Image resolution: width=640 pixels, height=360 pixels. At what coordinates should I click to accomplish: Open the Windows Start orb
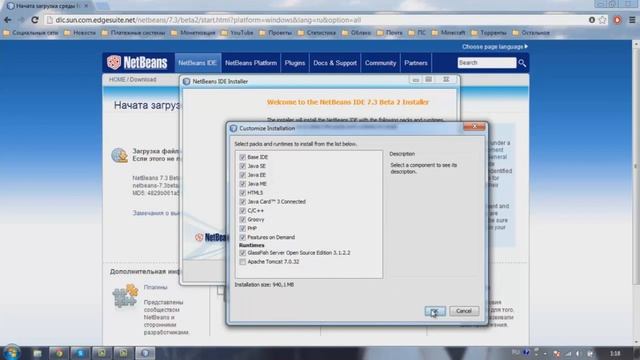coord(11,353)
